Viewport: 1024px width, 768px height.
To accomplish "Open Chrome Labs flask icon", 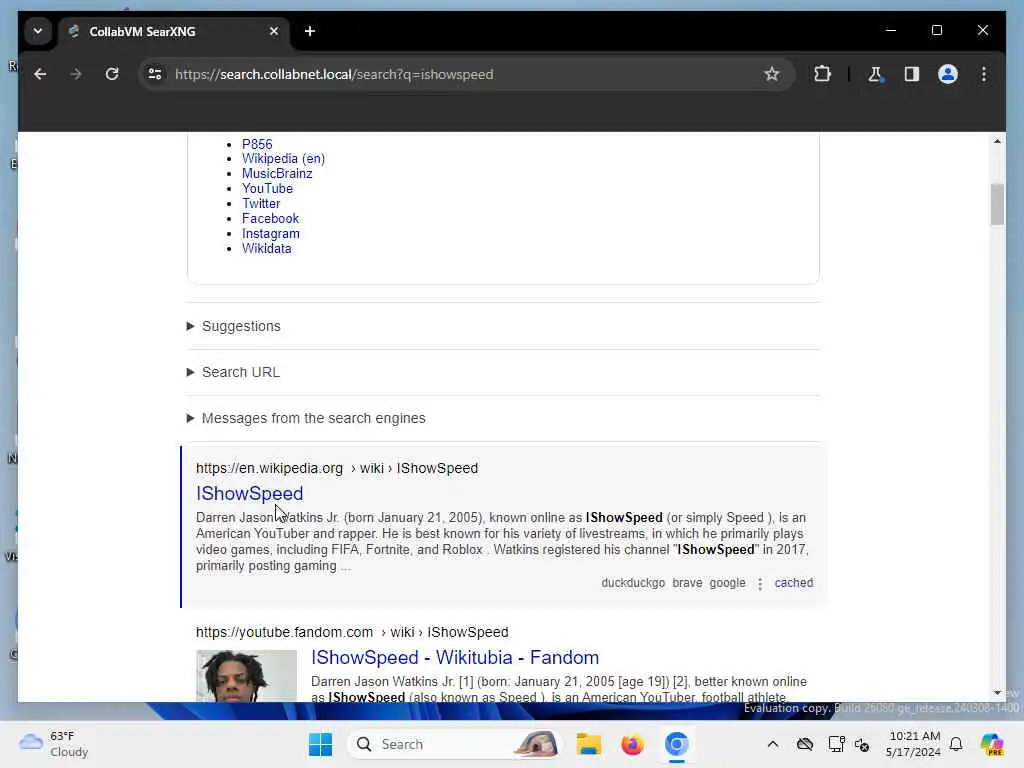I will pos(875,74).
